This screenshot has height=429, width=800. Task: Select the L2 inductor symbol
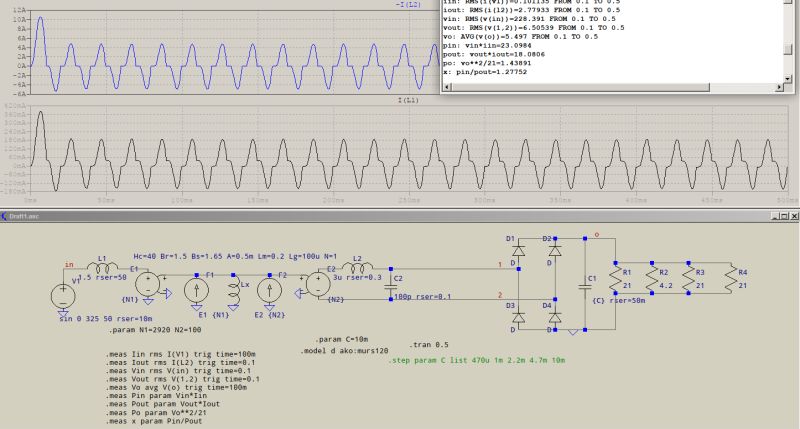tap(357, 267)
